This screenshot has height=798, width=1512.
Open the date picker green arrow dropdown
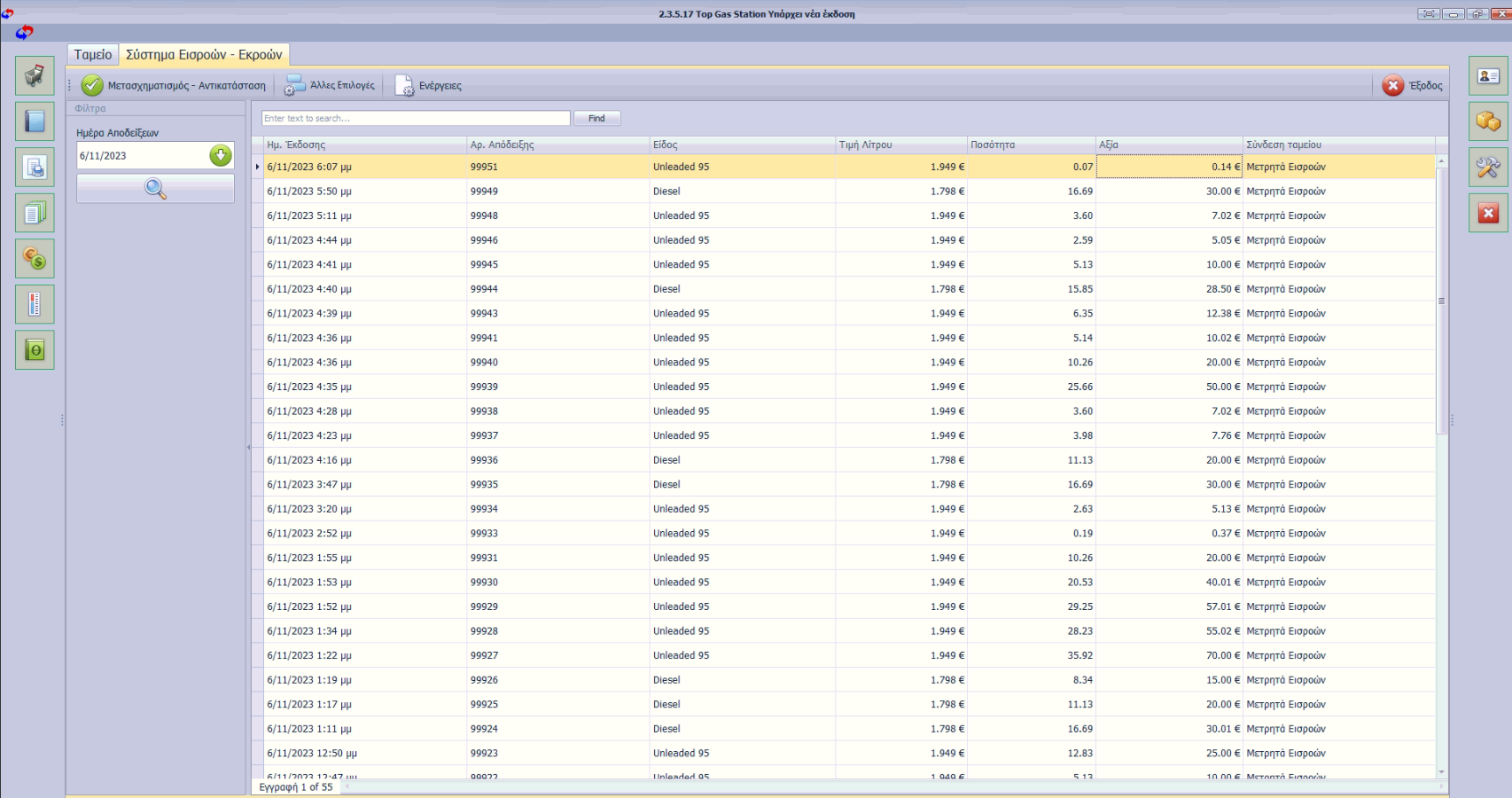[221, 155]
